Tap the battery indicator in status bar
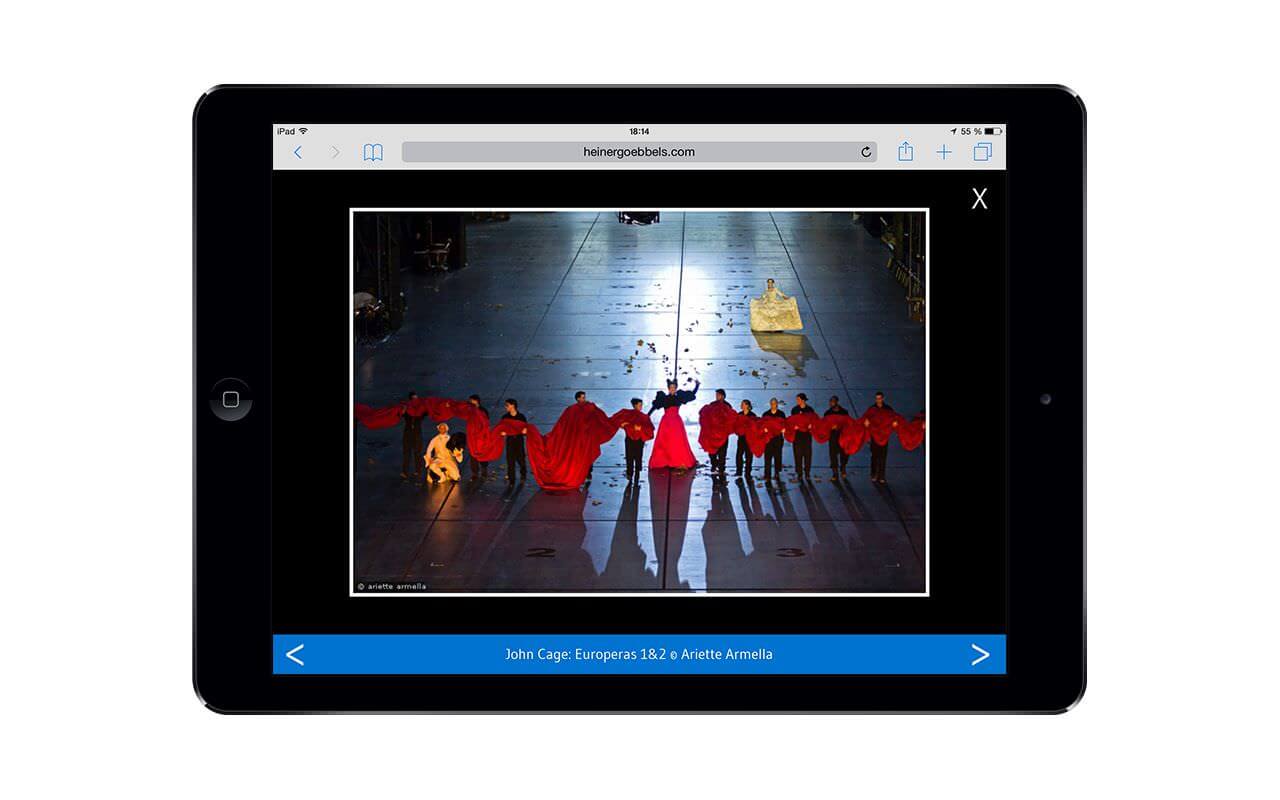 (992, 131)
